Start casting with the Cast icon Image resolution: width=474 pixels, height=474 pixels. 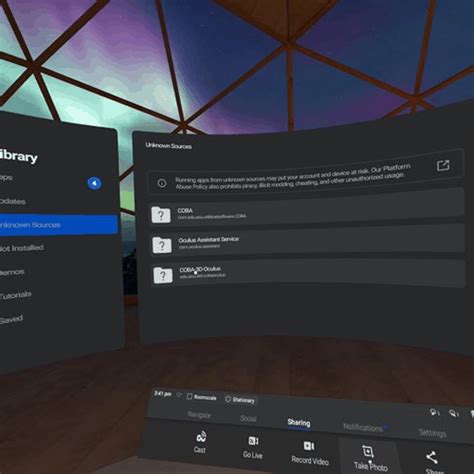coord(201,437)
